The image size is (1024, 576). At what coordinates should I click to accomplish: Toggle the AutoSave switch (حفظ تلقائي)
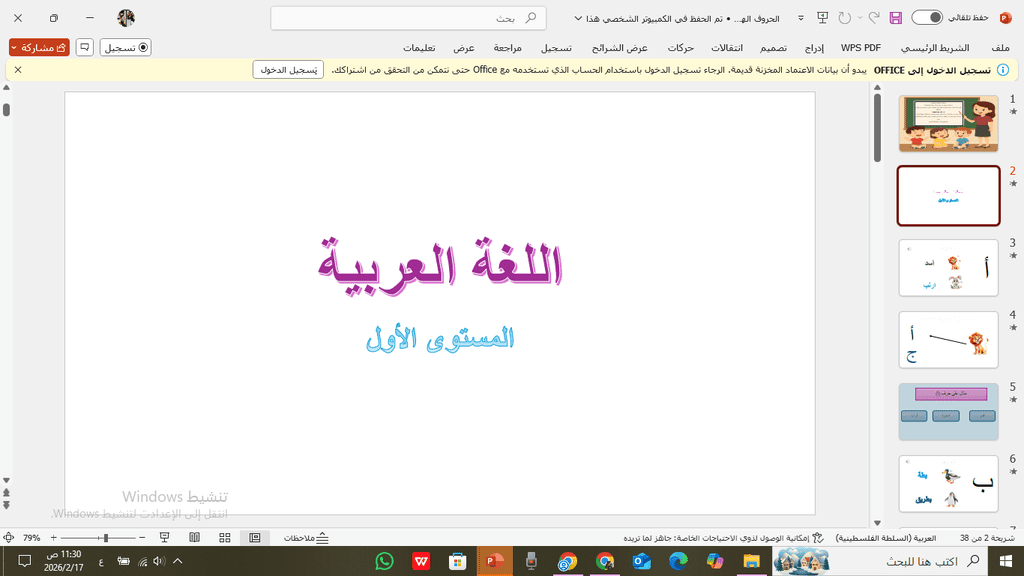click(x=927, y=18)
